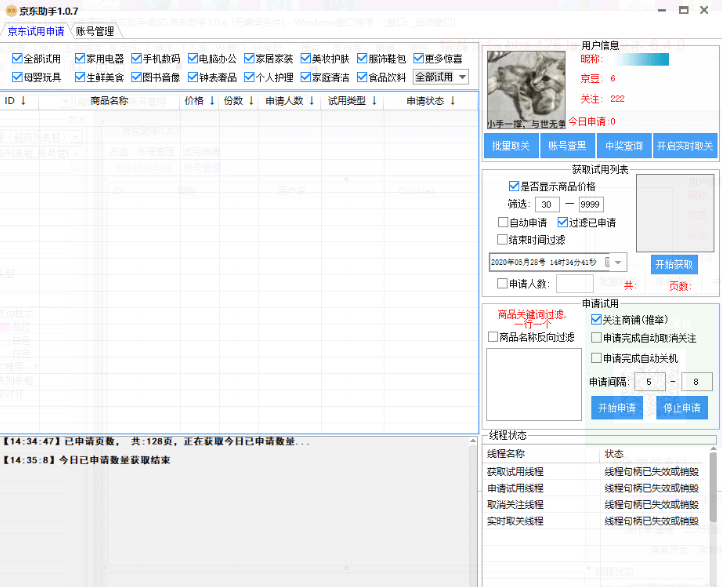
Task: Click the 开始申请 button
Action: [617, 407]
